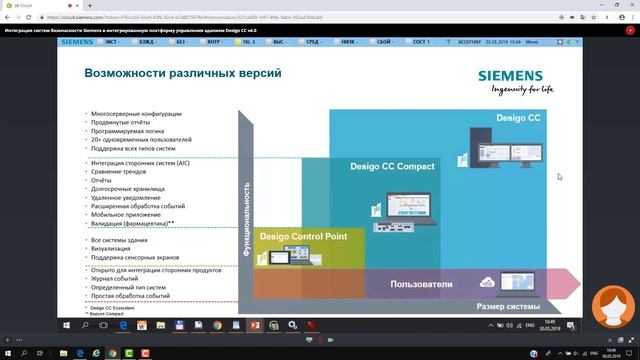The width and height of the screenshot is (640, 360).
Task: Open the Меню item in Desigo bar
Action: pyautogui.click(x=531, y=42)
